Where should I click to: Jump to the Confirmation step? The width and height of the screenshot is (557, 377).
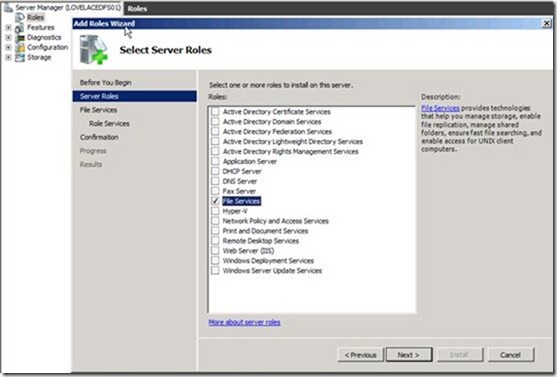(x=99, y=137)
